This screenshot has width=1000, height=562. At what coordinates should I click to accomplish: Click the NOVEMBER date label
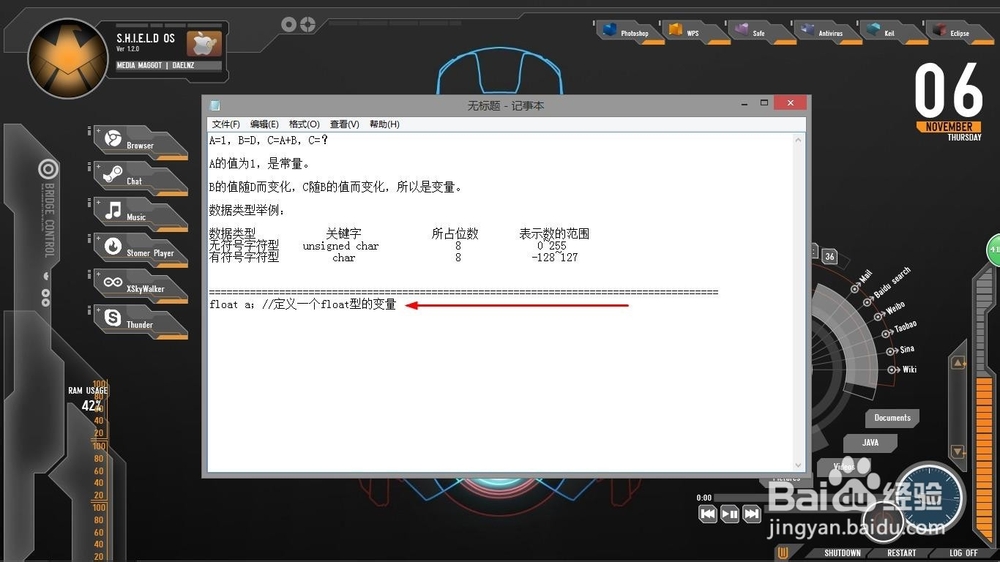(949, 127)
